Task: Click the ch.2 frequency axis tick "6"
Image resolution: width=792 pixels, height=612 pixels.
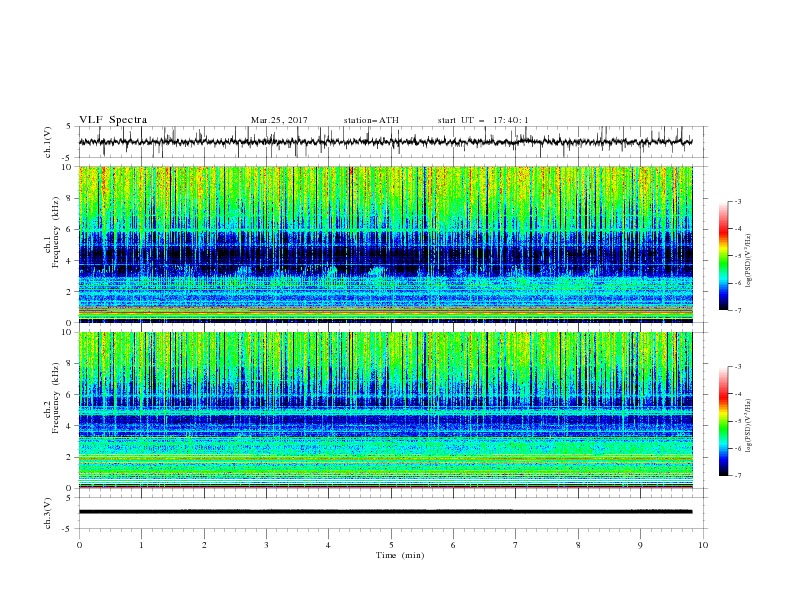Action: (70, 395)
